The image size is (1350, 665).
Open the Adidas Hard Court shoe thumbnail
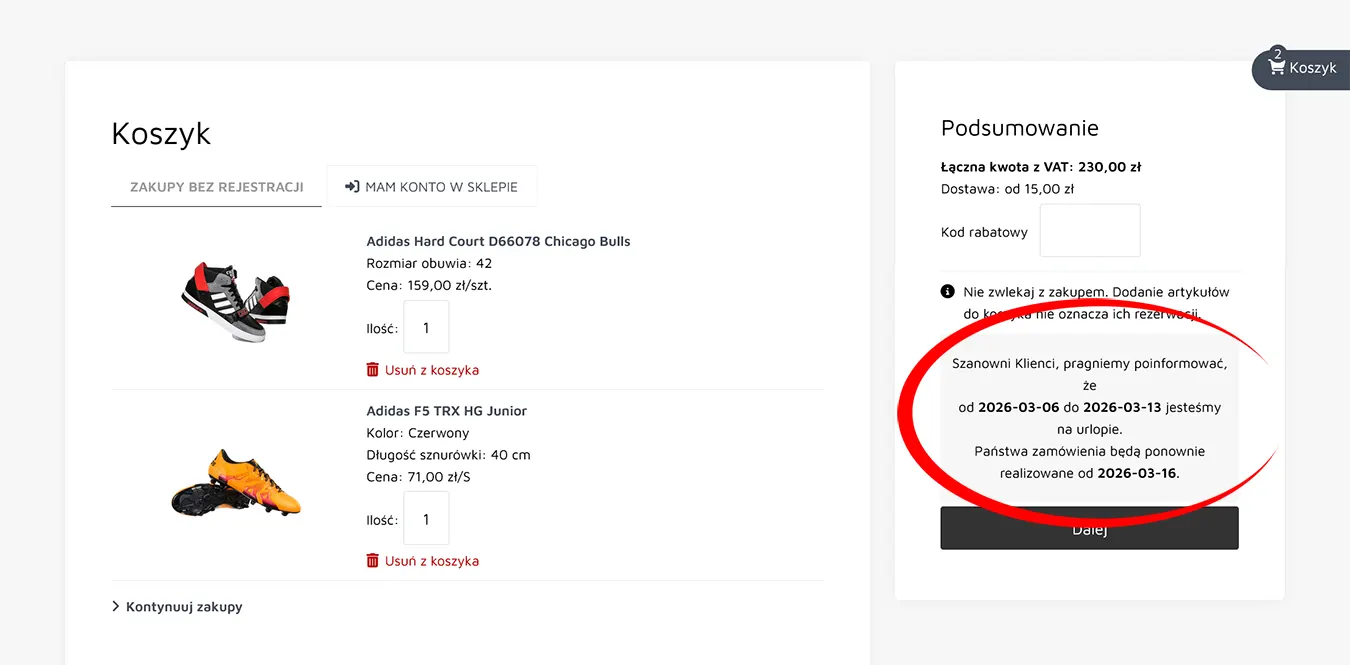236,300
